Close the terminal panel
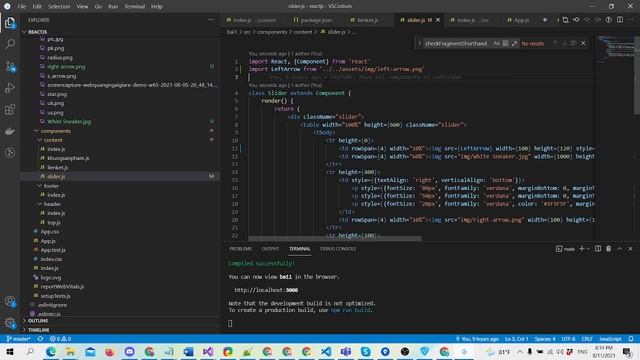Screen dimensions: 640x360 [x=630, y=249]
